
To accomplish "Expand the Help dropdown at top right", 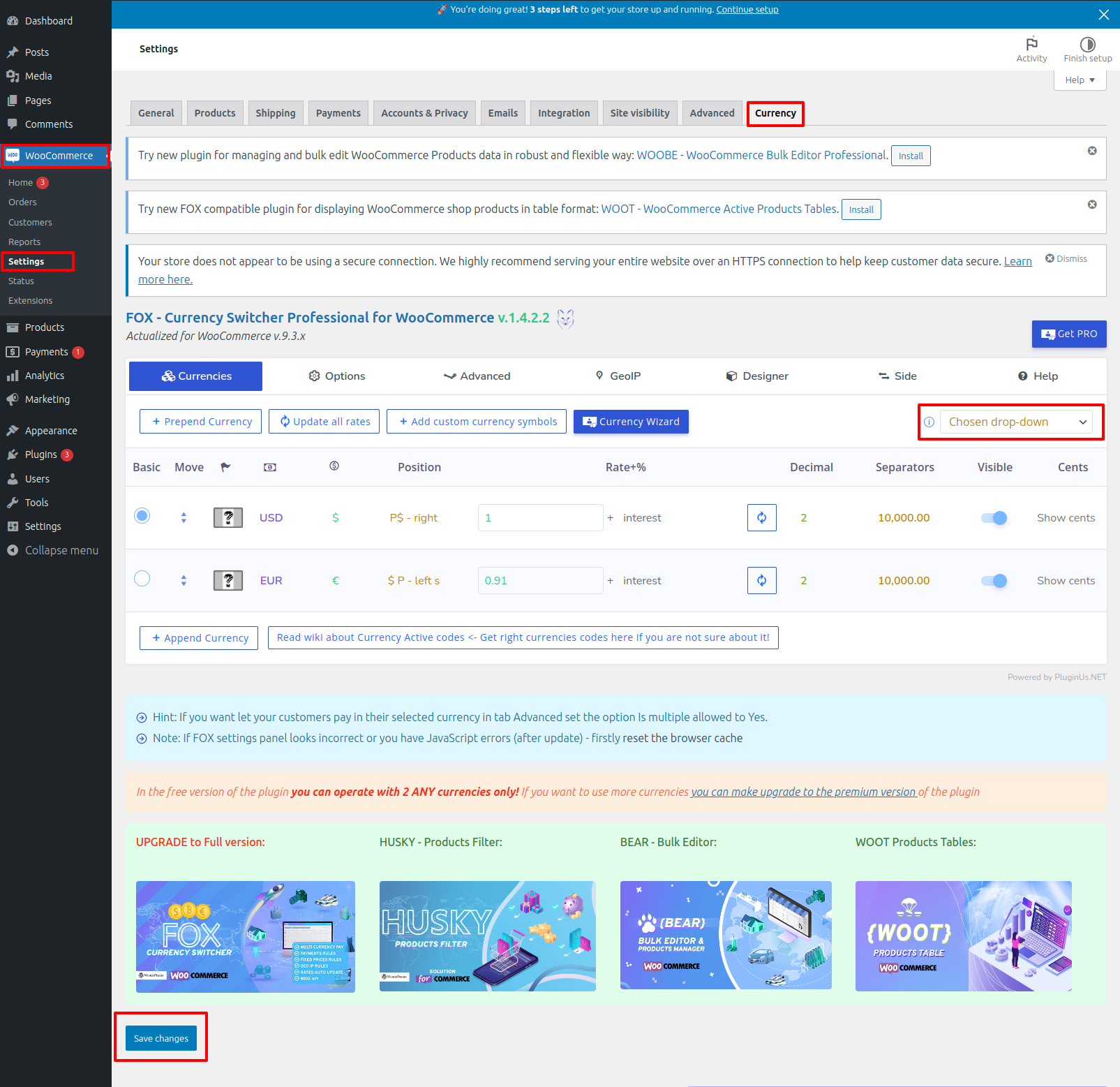I will [x=1079, y=80].
